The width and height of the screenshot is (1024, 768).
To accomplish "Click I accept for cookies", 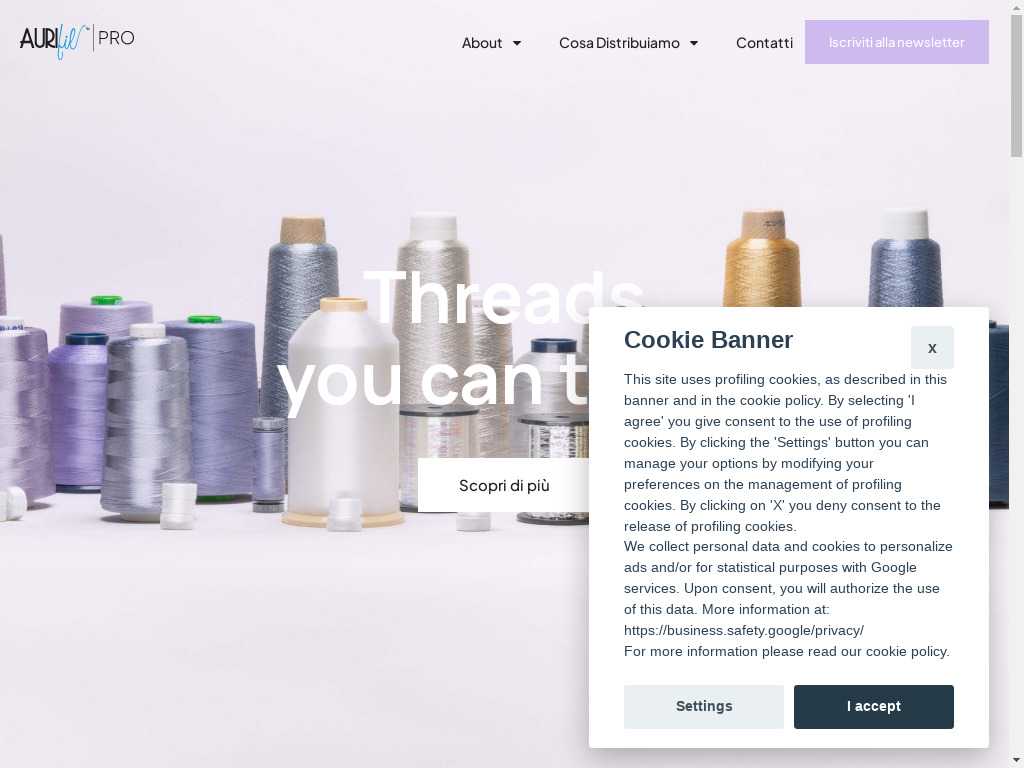I will (873, 707).
